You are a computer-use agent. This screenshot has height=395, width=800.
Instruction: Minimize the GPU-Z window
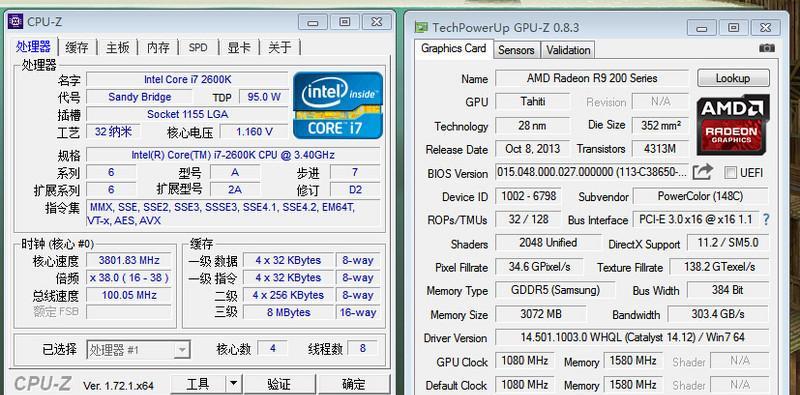tap(702, 28)
